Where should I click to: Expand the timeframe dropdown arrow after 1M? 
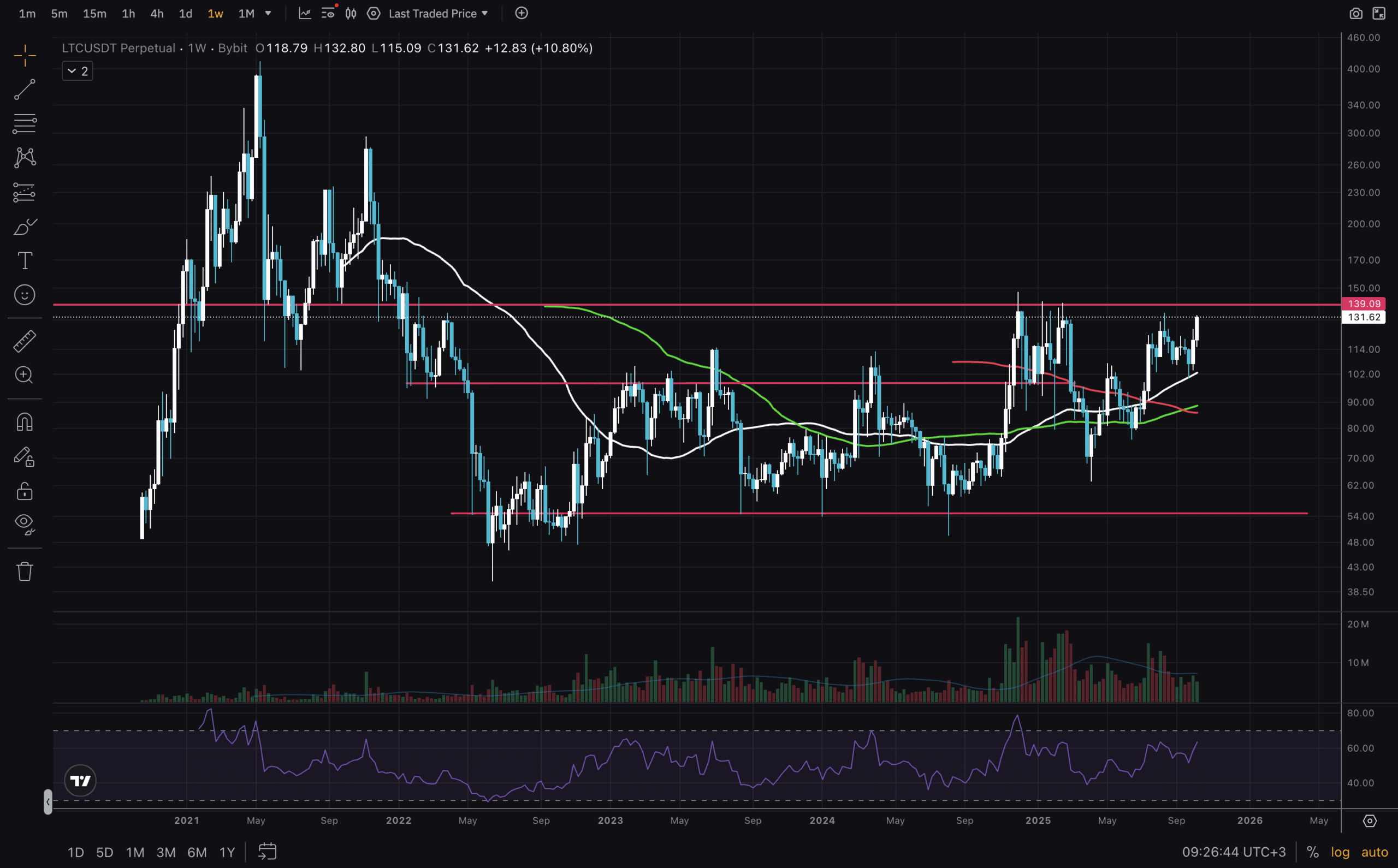(268, 13)
